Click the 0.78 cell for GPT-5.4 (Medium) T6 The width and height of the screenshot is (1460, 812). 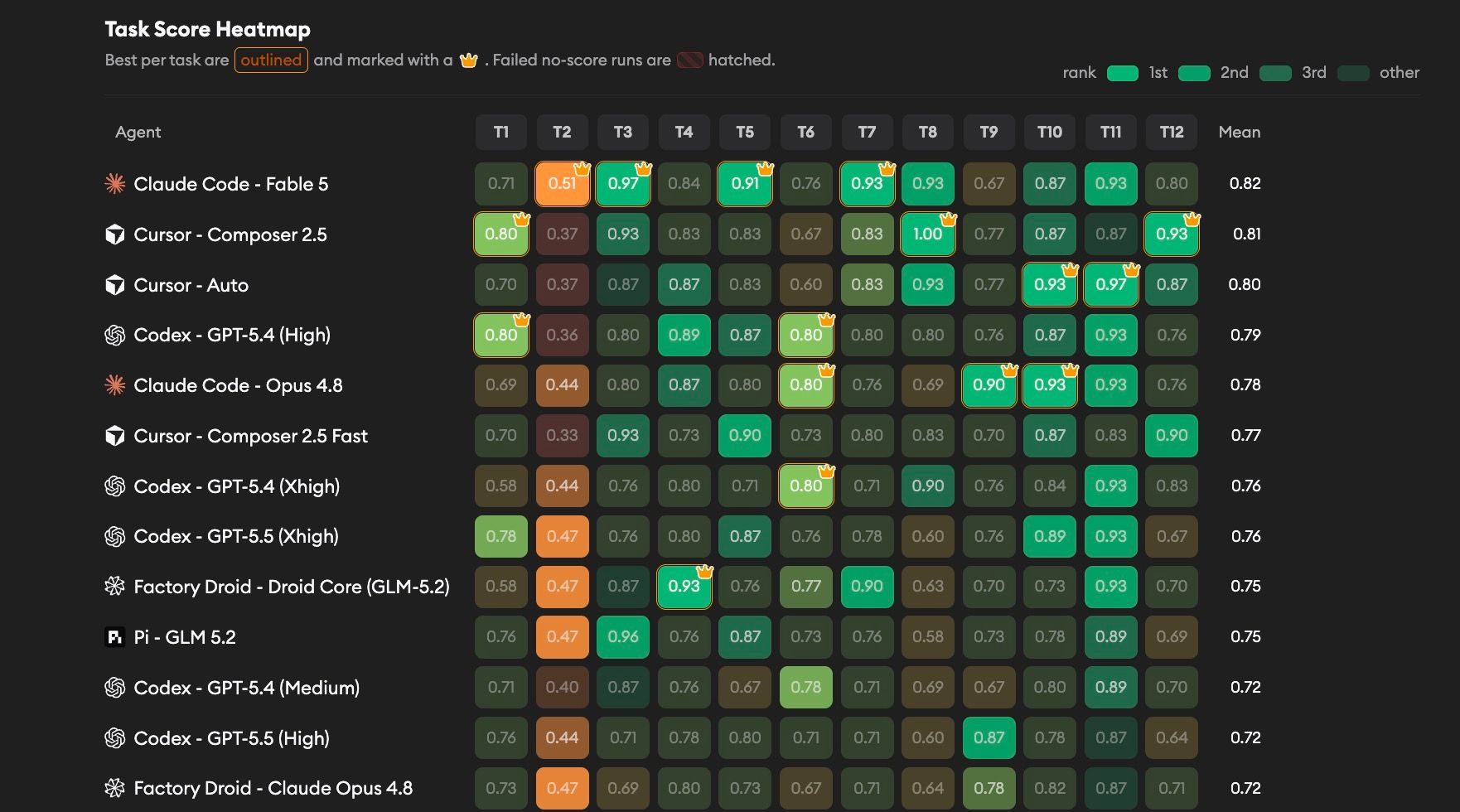coord(806,688)
